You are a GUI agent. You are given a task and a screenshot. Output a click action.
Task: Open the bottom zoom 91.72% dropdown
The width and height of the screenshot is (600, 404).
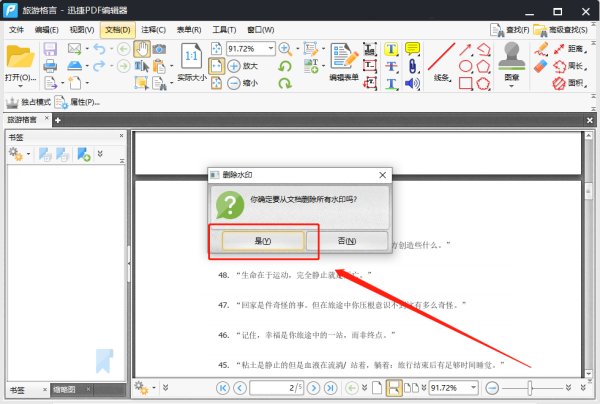pos(473,388)
